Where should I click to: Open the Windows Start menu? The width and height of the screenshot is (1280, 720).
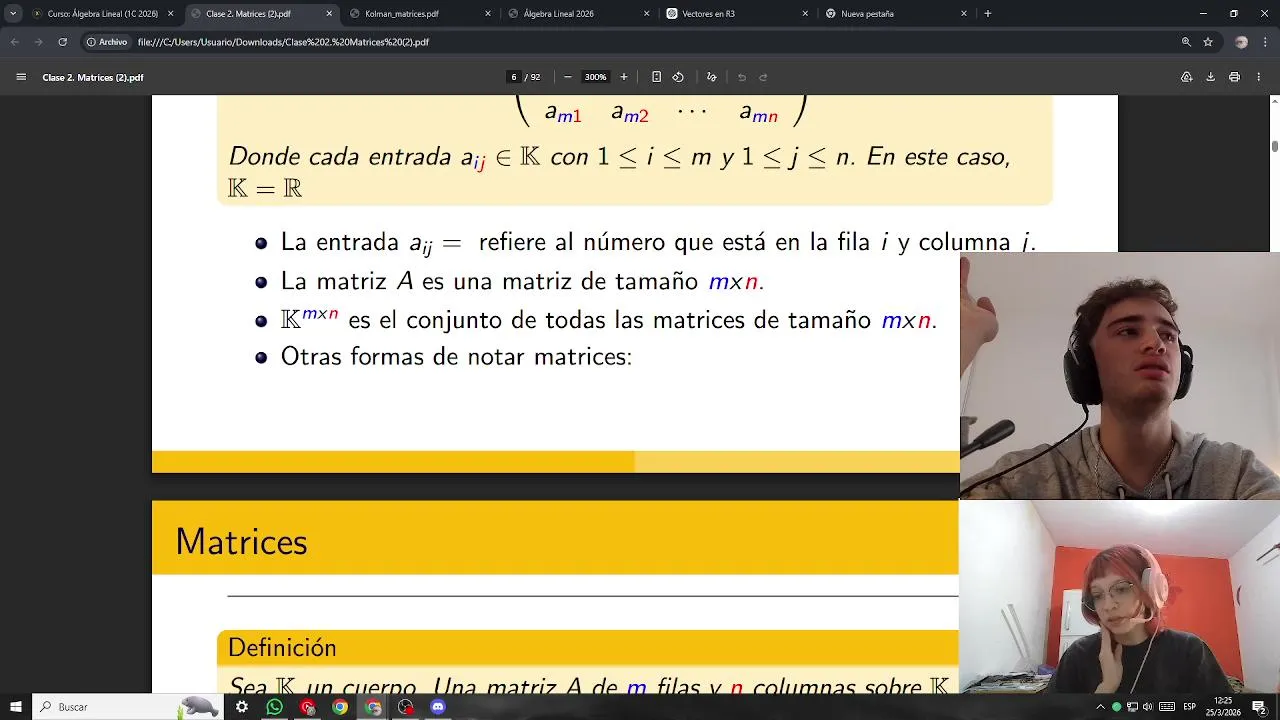(x=15, y=707)
